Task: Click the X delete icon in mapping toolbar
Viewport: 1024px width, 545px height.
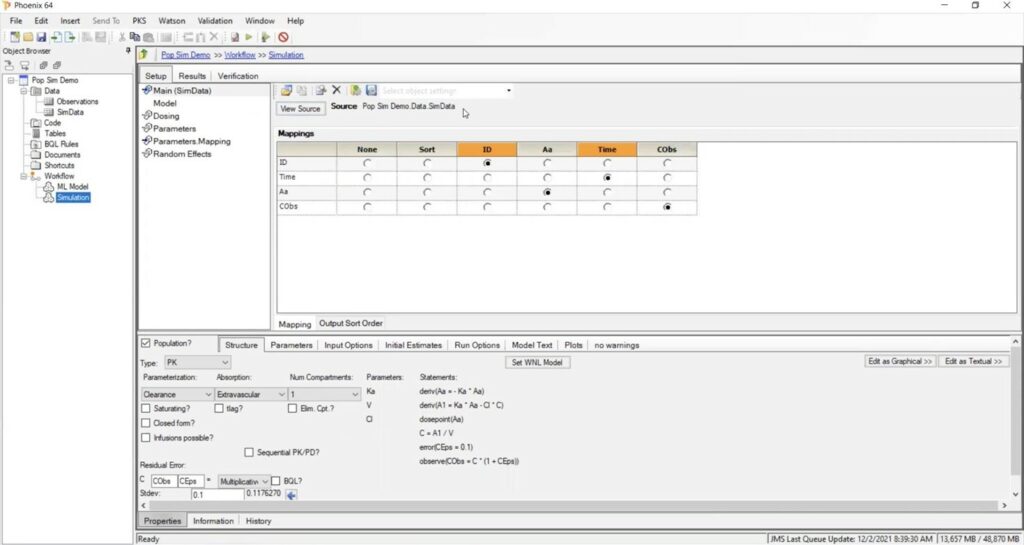Action: [336, 90]
